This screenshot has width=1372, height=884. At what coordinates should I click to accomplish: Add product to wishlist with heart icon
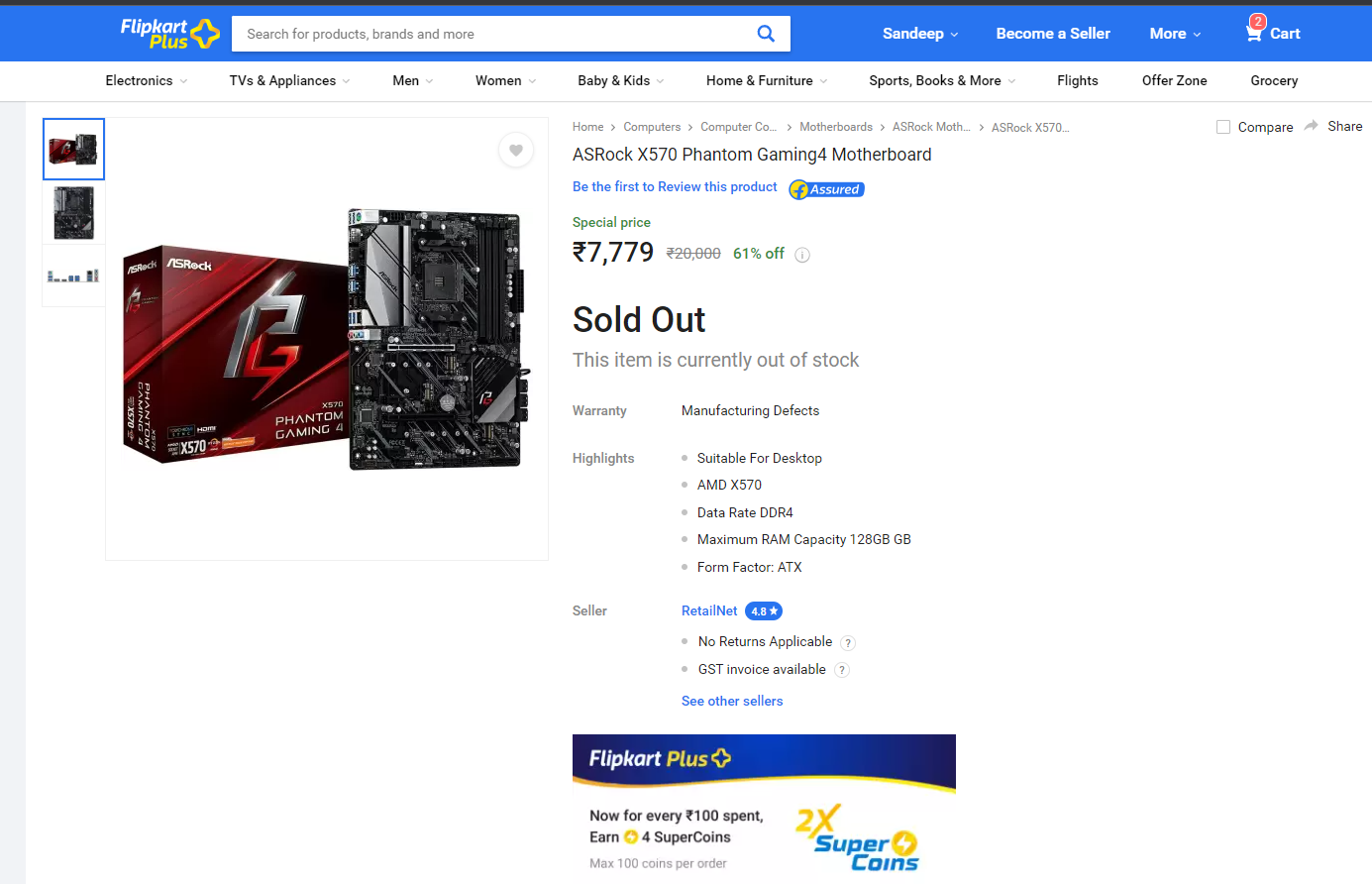516,151
